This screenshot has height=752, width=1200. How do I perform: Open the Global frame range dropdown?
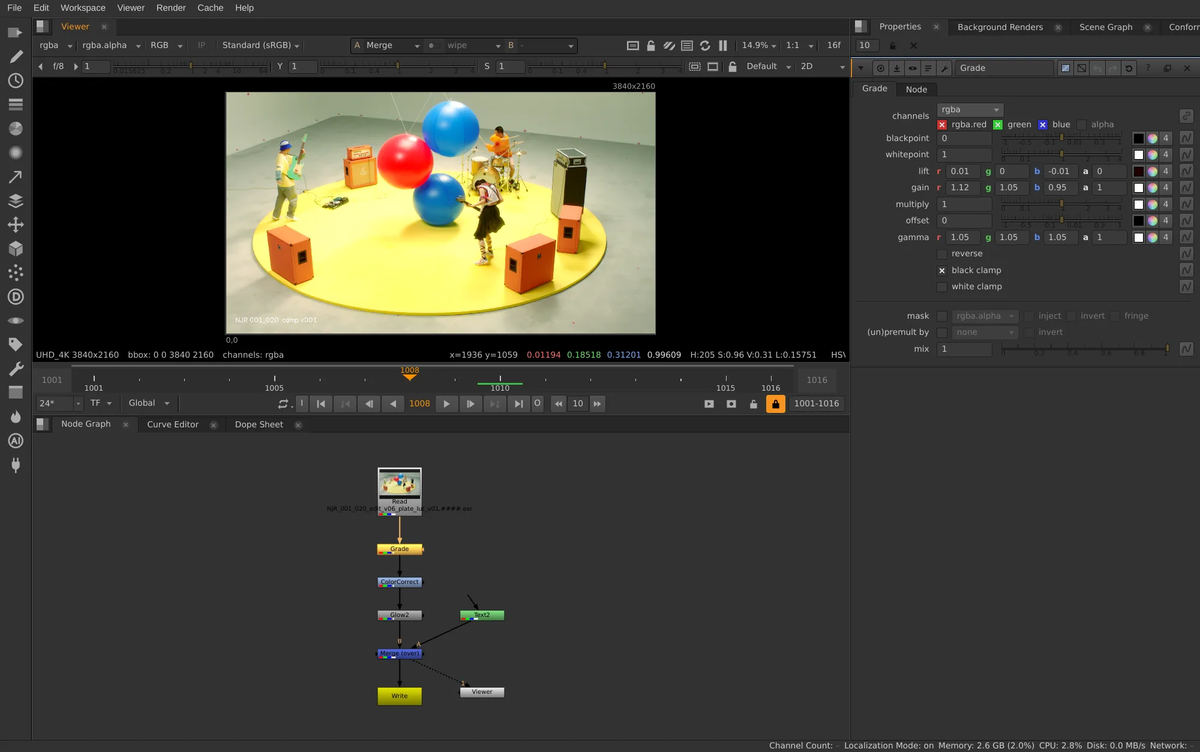[149, 403]
